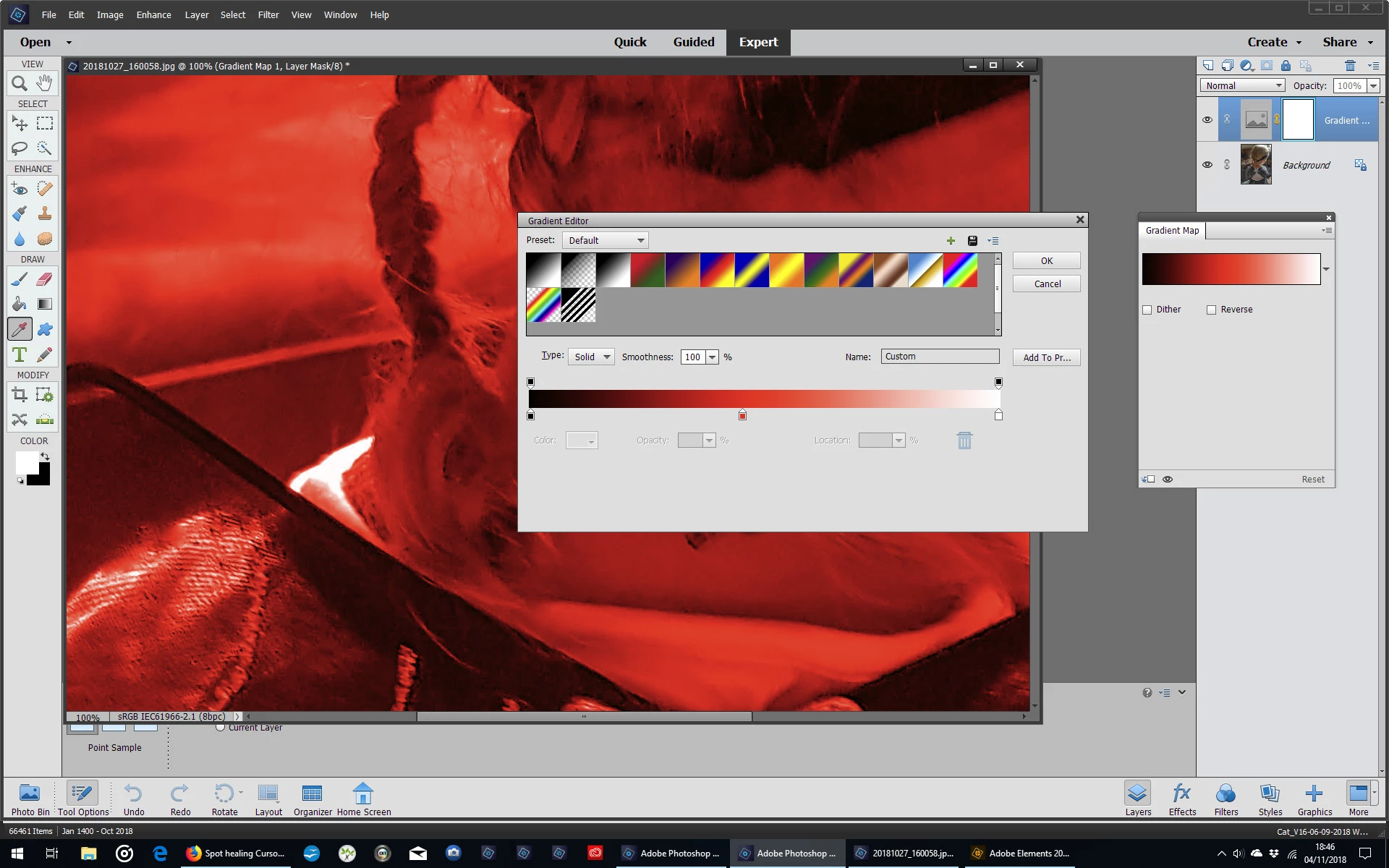Select the Crop tool

(x=20, y=395)
